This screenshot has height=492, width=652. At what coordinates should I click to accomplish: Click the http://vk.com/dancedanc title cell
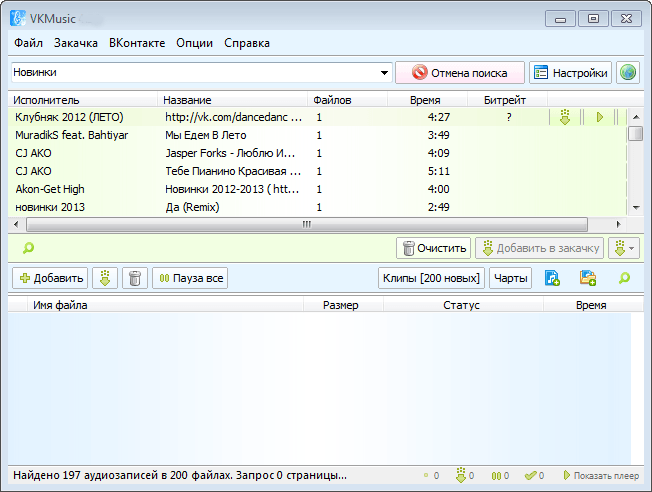pos(233,117)
